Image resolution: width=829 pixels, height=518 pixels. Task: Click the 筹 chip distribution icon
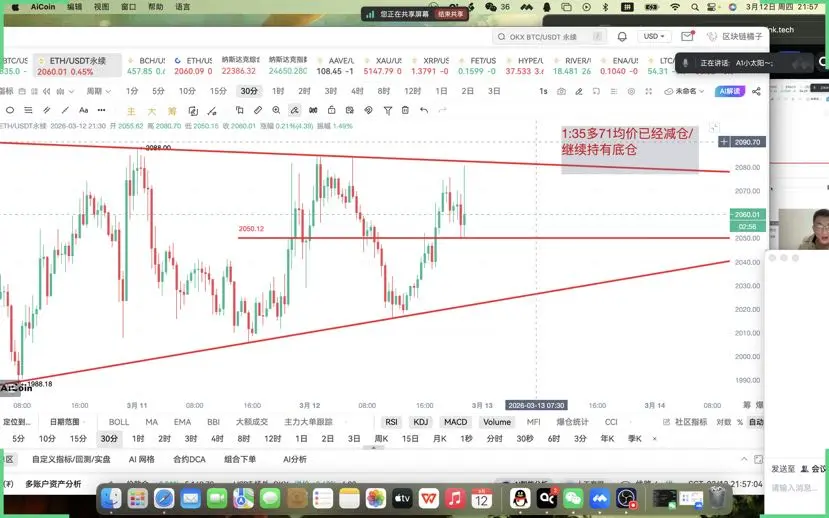click(x=172, y=111)
